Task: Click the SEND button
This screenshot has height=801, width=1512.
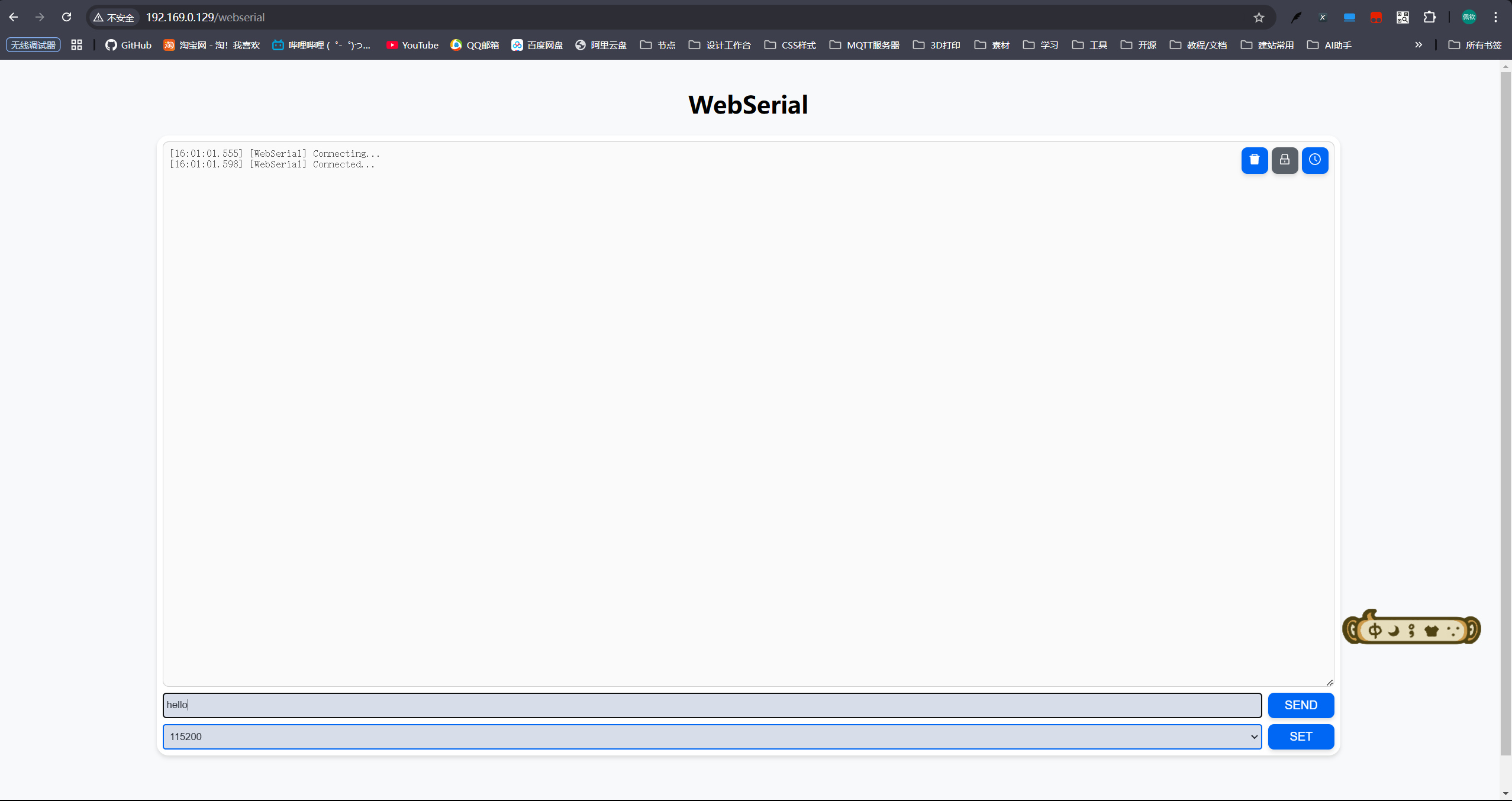Action: pyautogui.click(x=1300, y=705)
